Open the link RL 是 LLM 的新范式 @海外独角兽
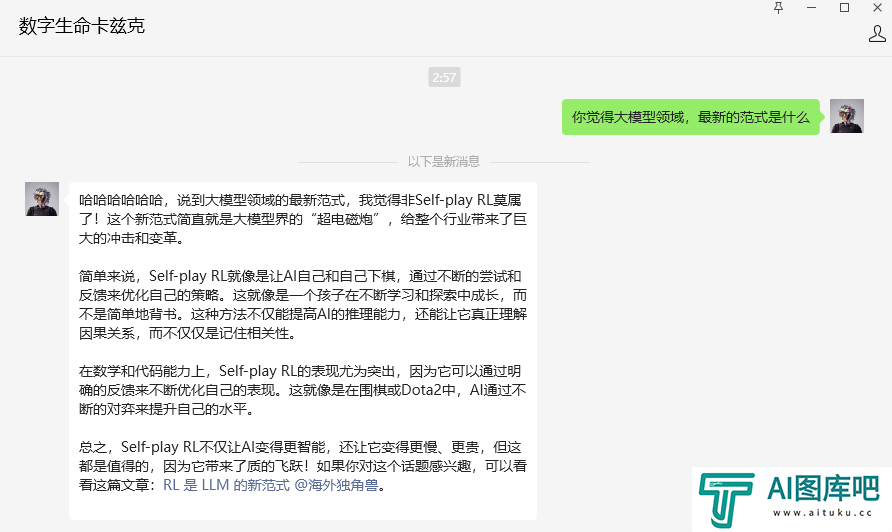The width and height of the screenshot is (892, 532). tap(271, 485)
